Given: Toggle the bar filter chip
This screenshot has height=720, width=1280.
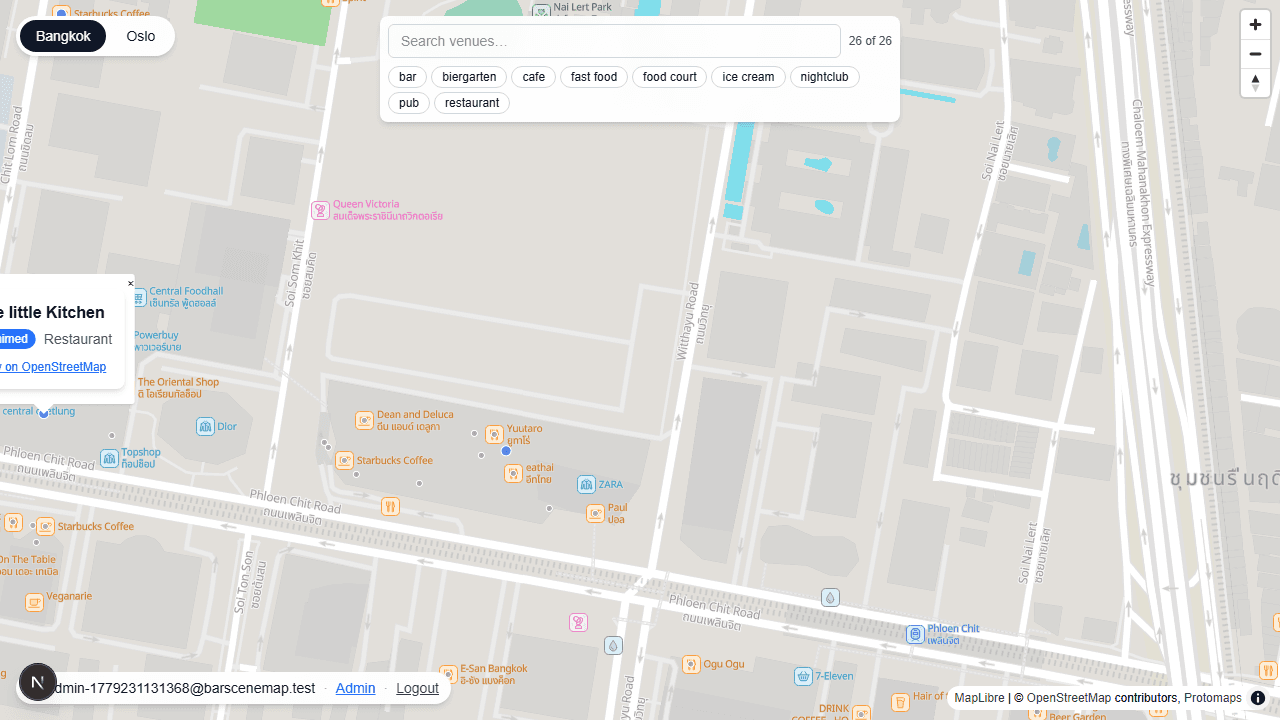Looking at the screenshot, I should 408,77.
